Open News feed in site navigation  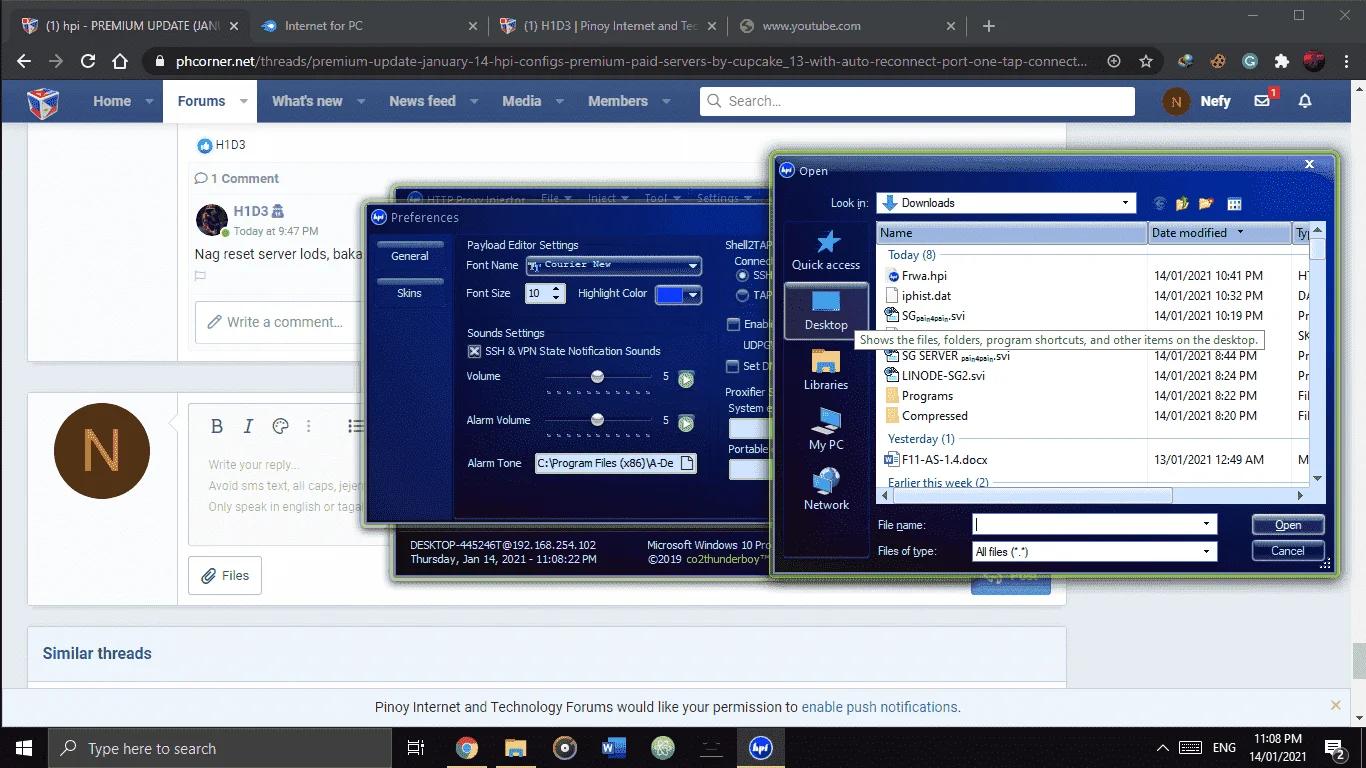pyautogui.click(x=422, y=101)
